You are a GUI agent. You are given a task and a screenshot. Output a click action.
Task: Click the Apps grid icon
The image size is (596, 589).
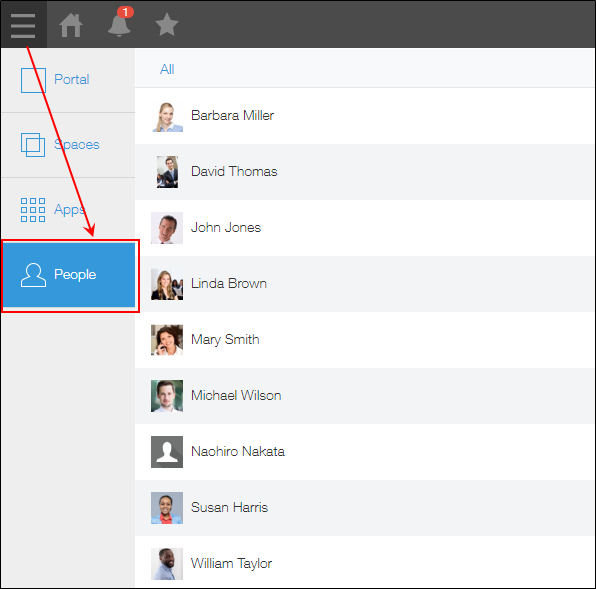point(33,210)
